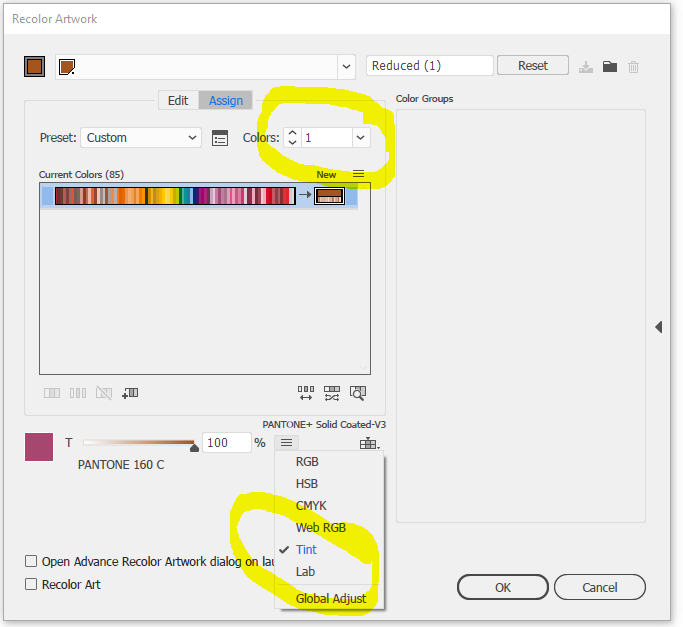Click the active color swatch icon at top left
The width and height of the screenshot is (683, 627).
point(34,67)
